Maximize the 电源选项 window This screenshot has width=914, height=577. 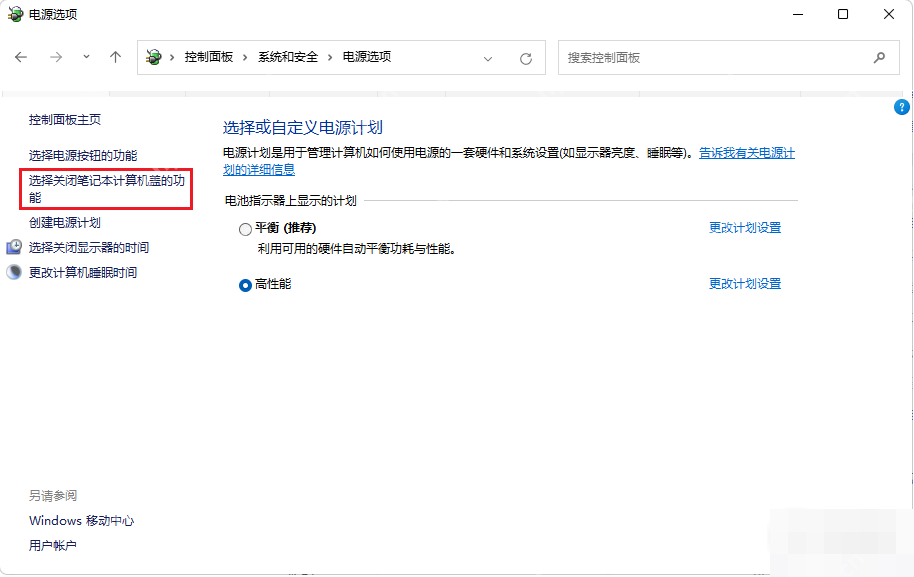[x=843, y=14]
